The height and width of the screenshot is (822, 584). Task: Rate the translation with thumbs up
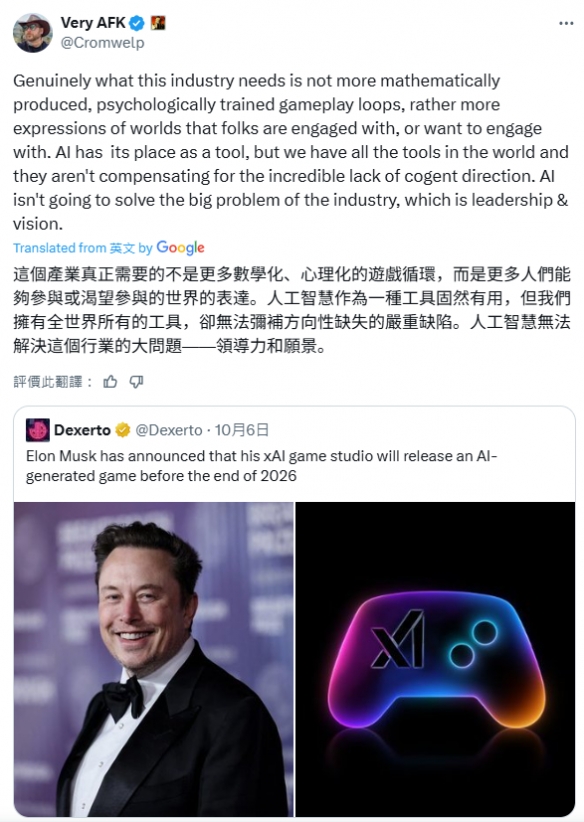110,382
